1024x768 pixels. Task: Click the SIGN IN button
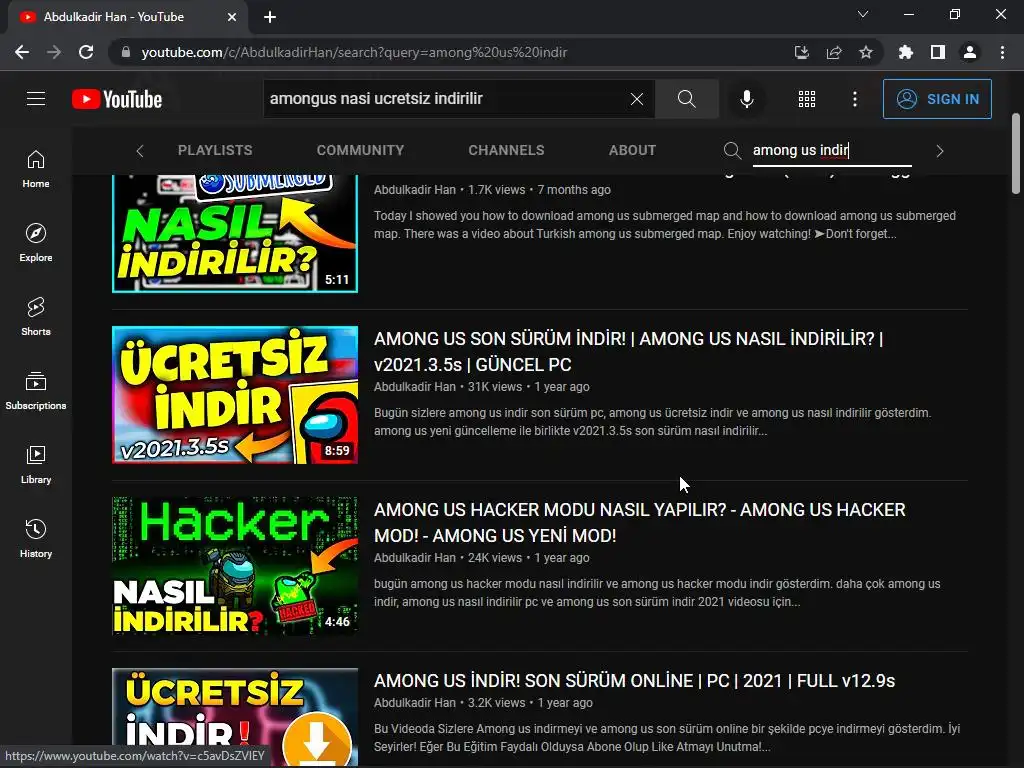(937, 99)
